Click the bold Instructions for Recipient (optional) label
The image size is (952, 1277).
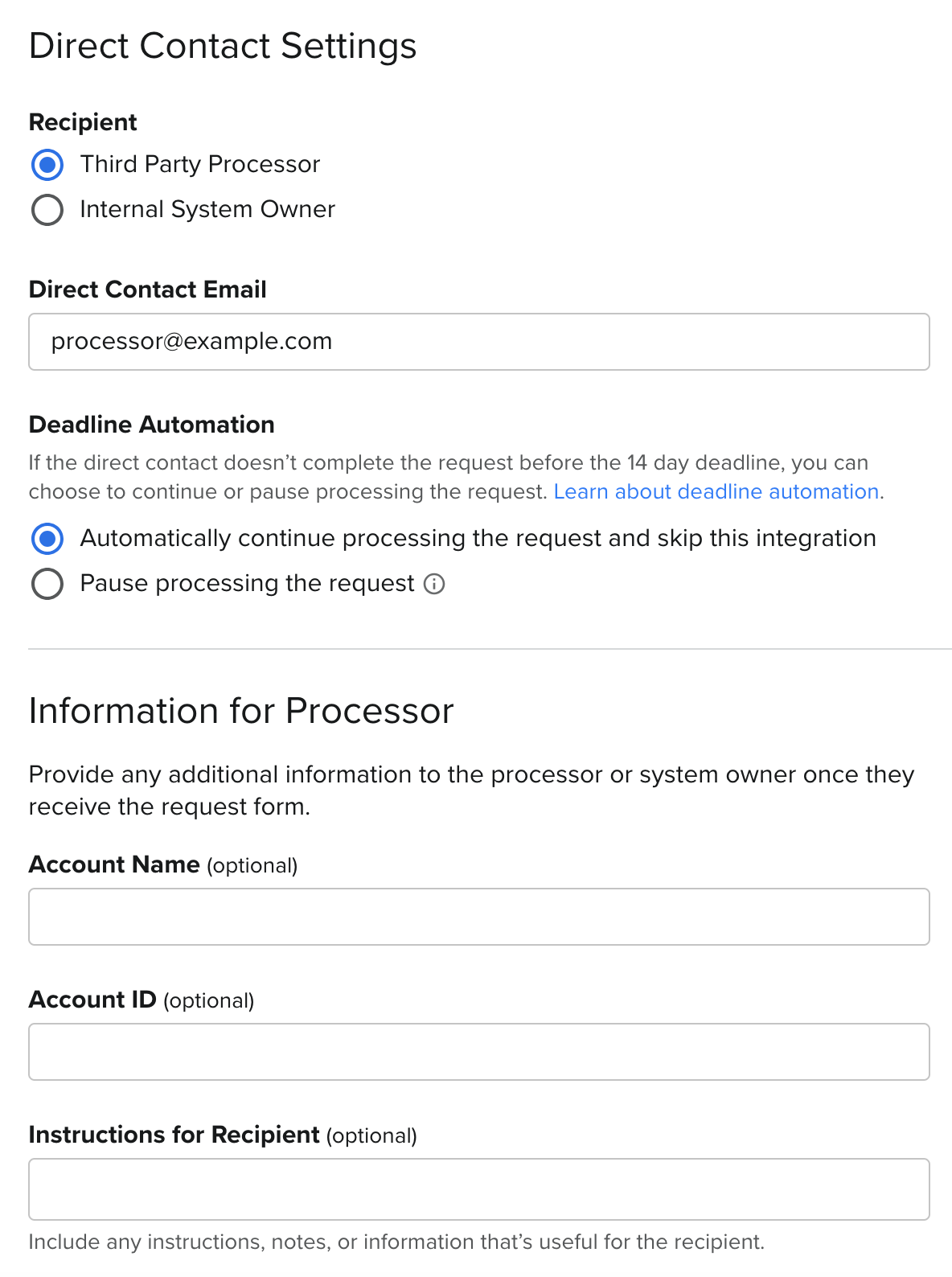pyautogui.click(x=223, y=1135)
